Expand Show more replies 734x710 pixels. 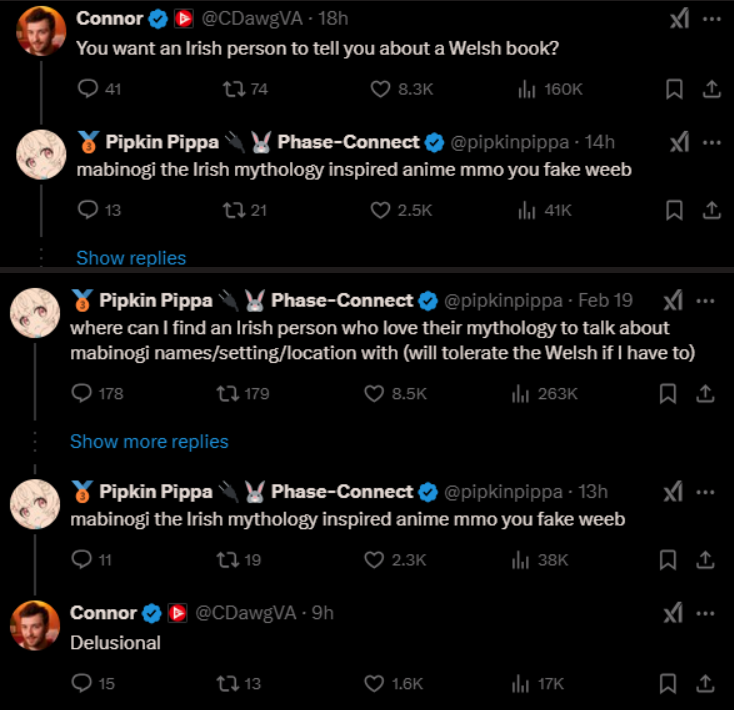tap(149, 441)
